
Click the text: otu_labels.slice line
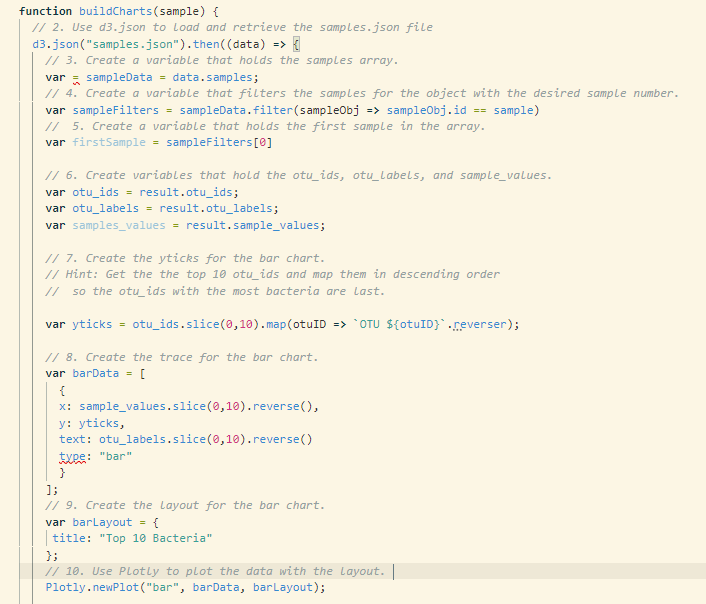pos(186,439)
